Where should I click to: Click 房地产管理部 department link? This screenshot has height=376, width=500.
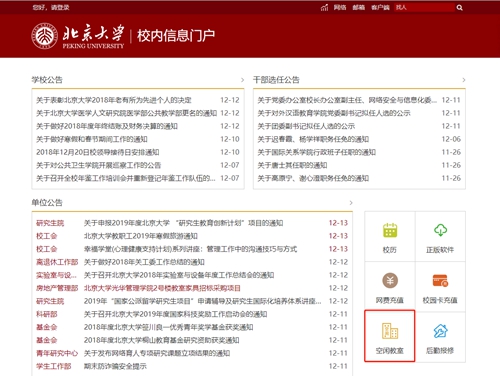(x=57, y=288)
